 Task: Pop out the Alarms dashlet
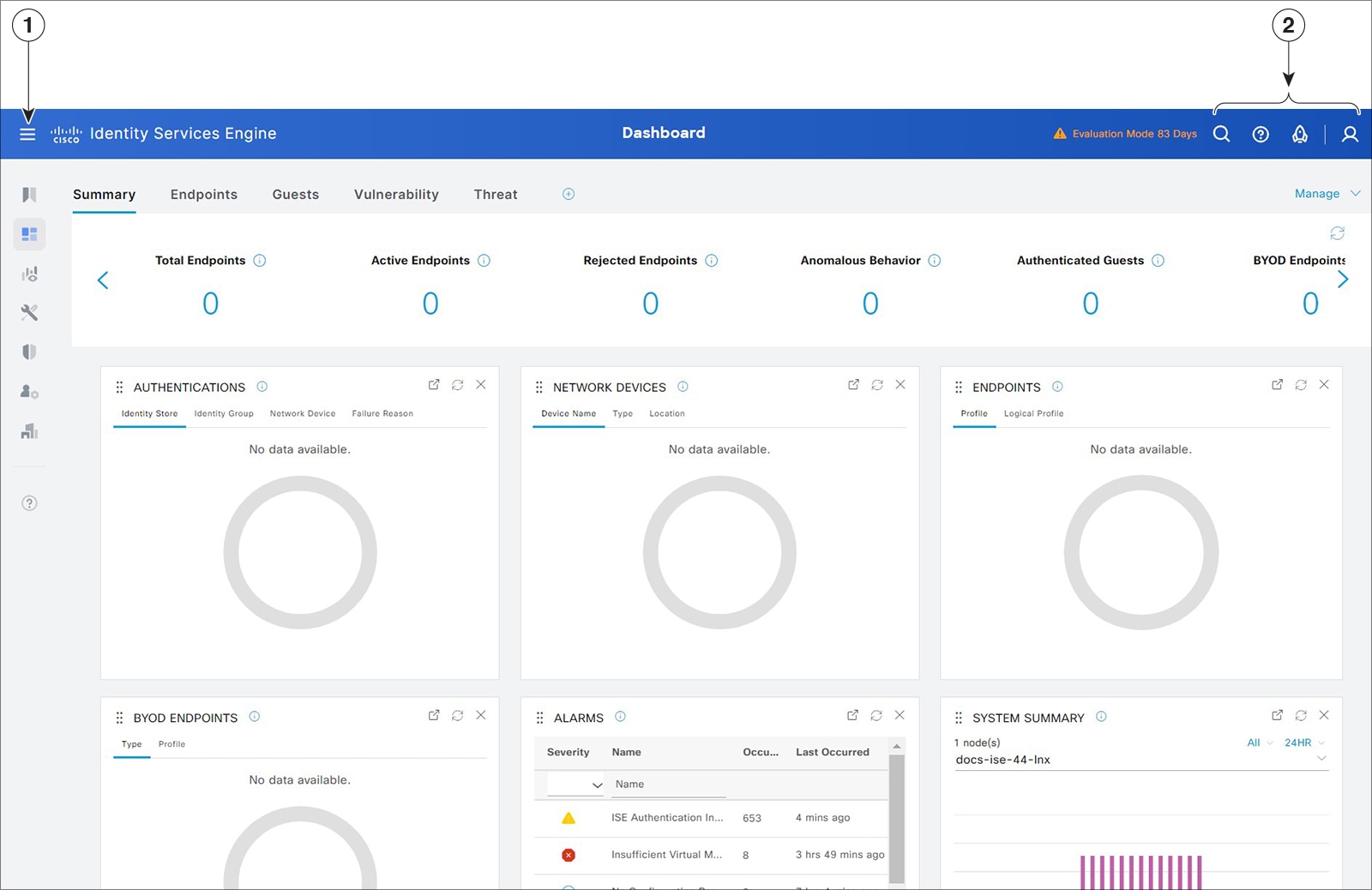[x=852, y=715]
